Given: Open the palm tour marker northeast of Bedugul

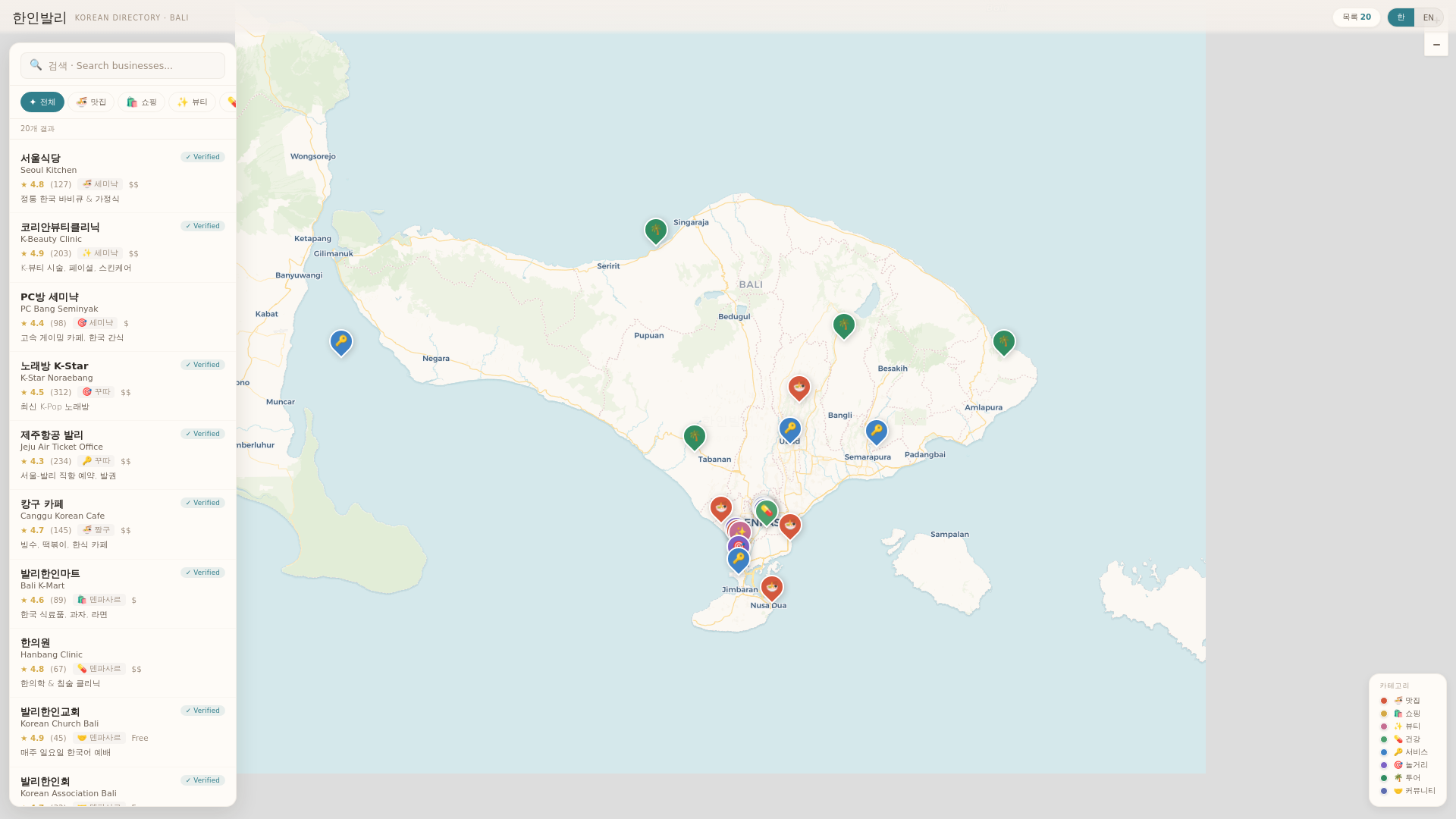Looking at the screenshot, I should pyautogui.click(x=843, y=325).
